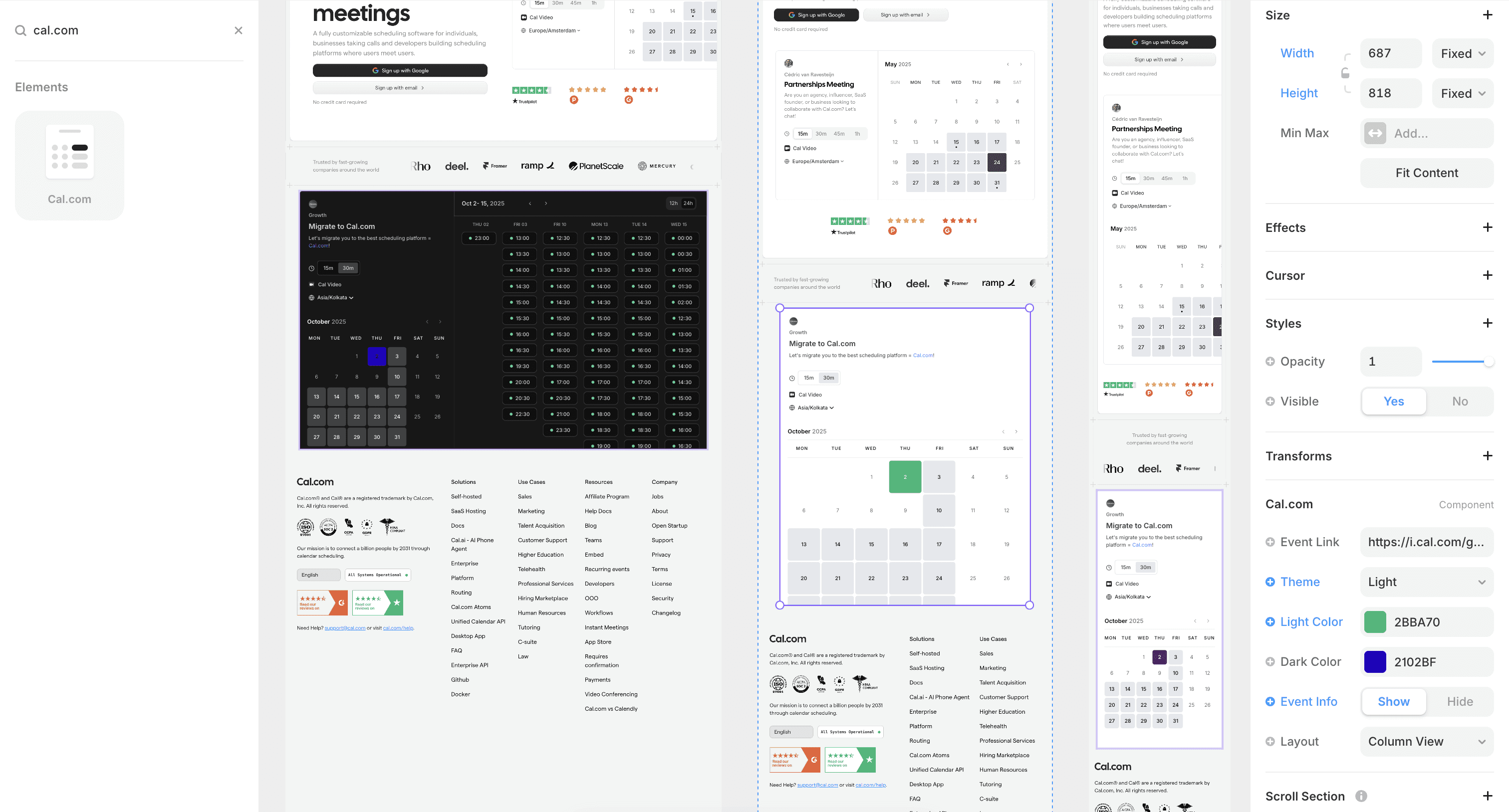Viewport: 1509px width, 812px height.
Task: Go to previous month in tablet May 2025 calendar
Action: click(x=1008, y=64)
